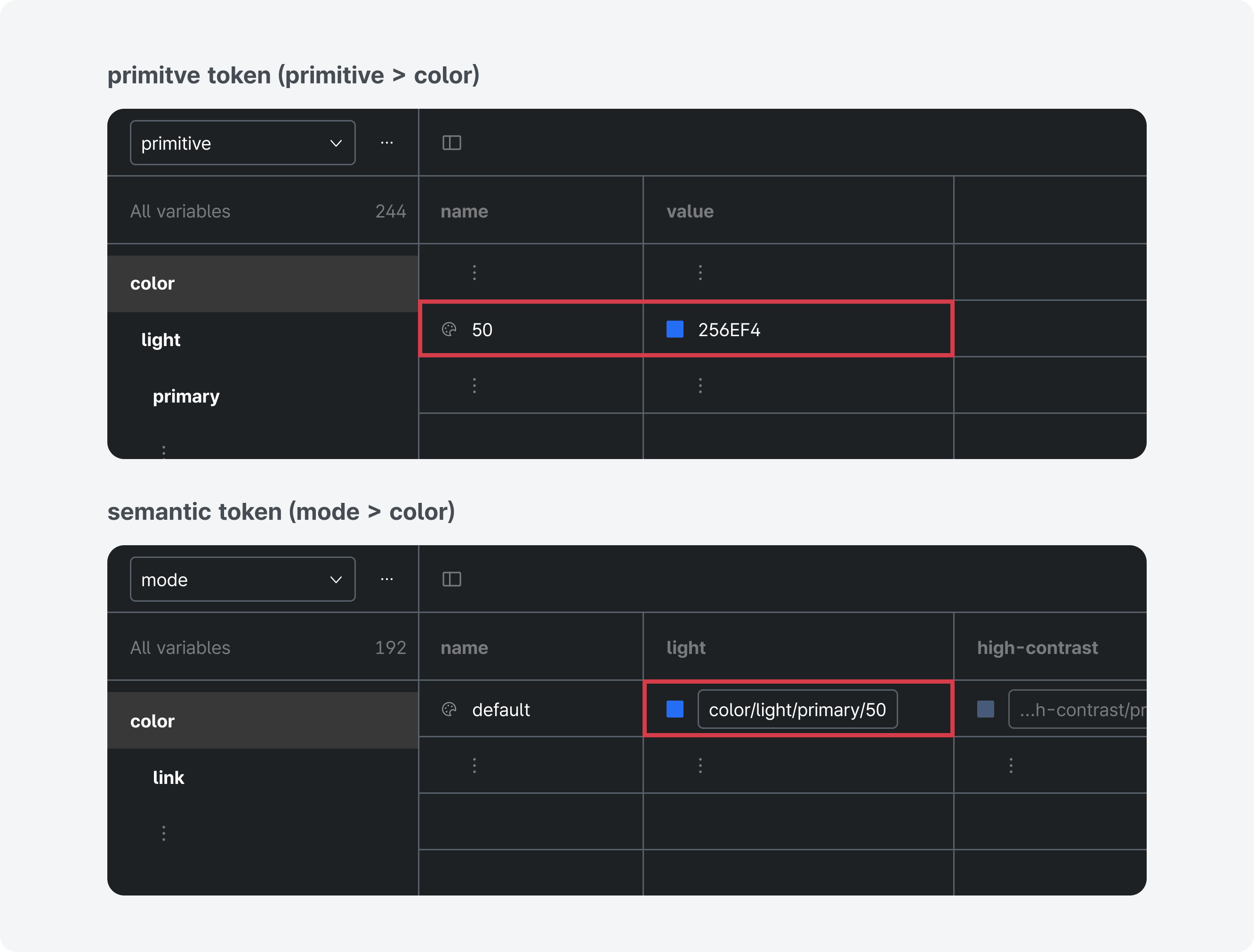Click color palette icon beside 50

pos(449,330)
